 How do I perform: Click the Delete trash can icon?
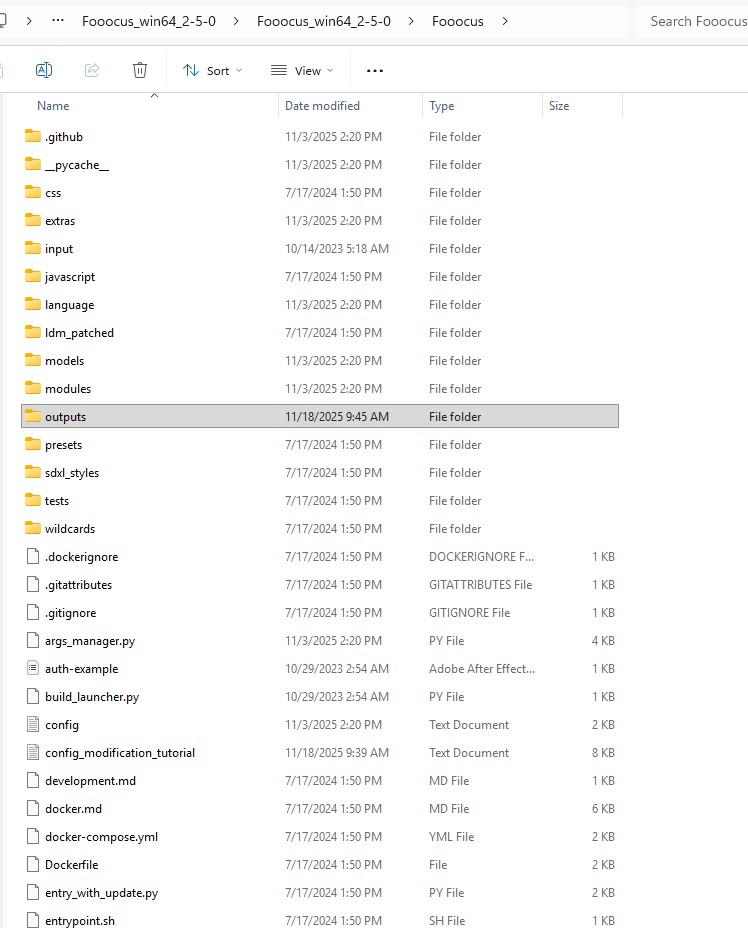coord(140,70)
